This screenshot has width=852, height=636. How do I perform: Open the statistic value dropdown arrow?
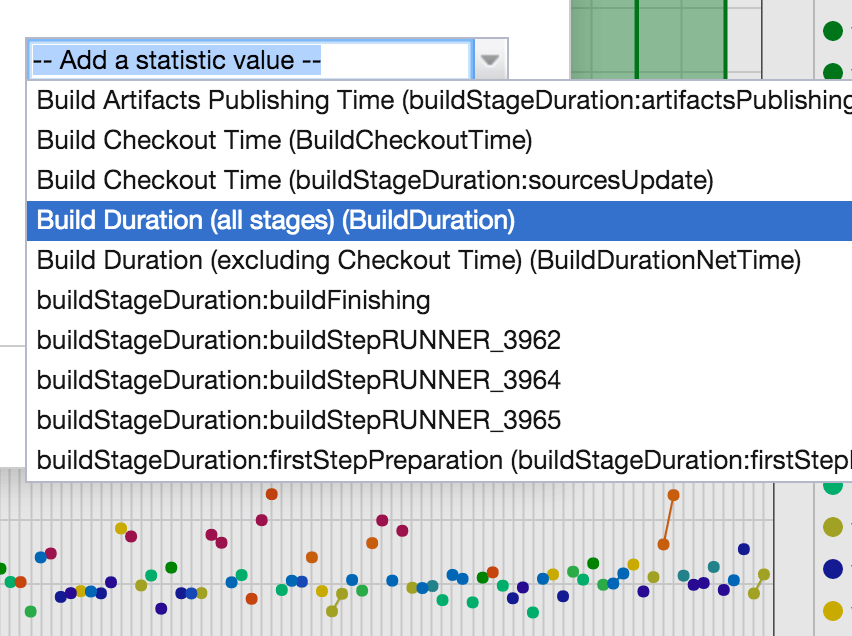click(x=489, y=60)
